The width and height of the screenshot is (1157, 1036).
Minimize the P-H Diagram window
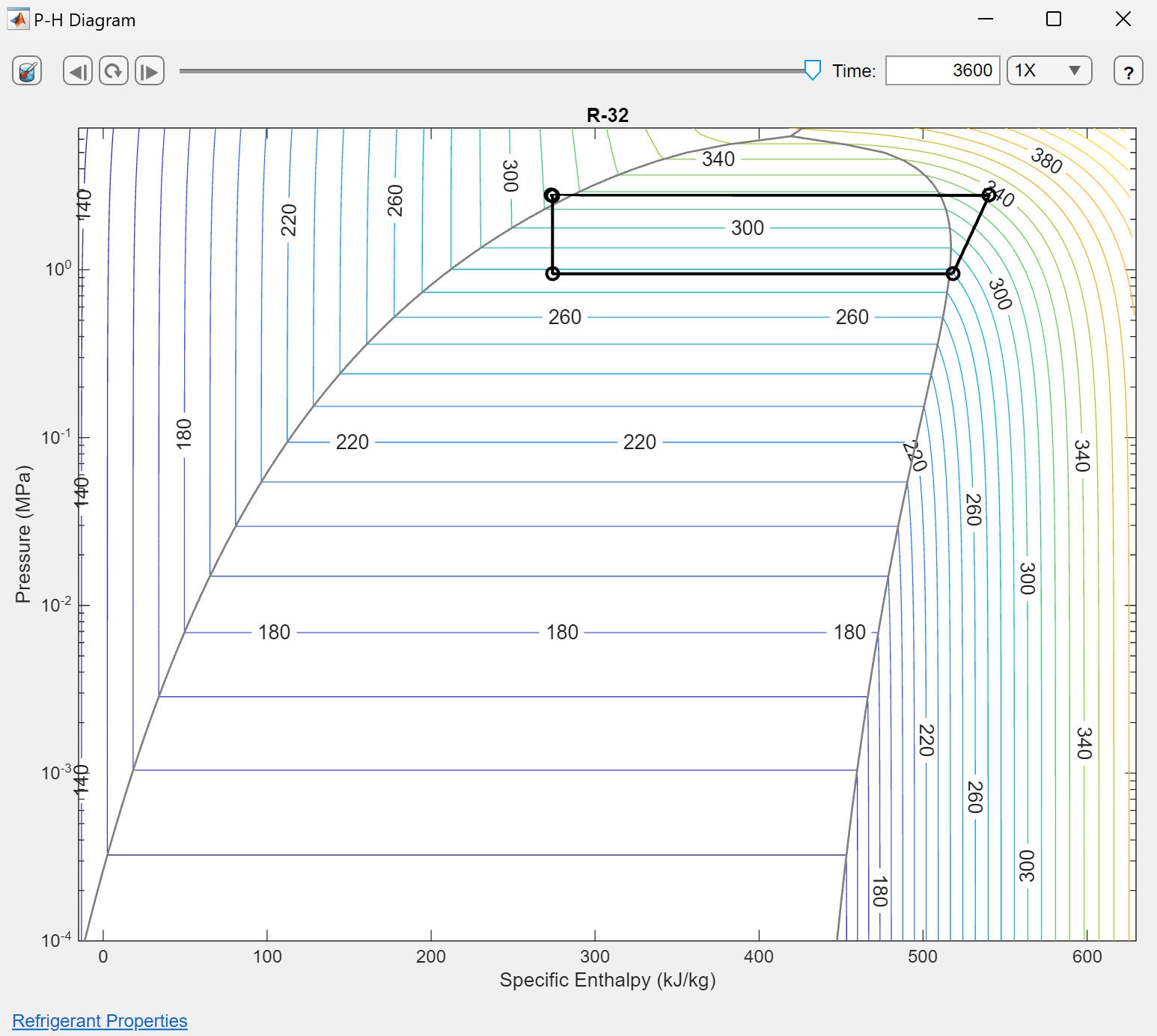986,19
